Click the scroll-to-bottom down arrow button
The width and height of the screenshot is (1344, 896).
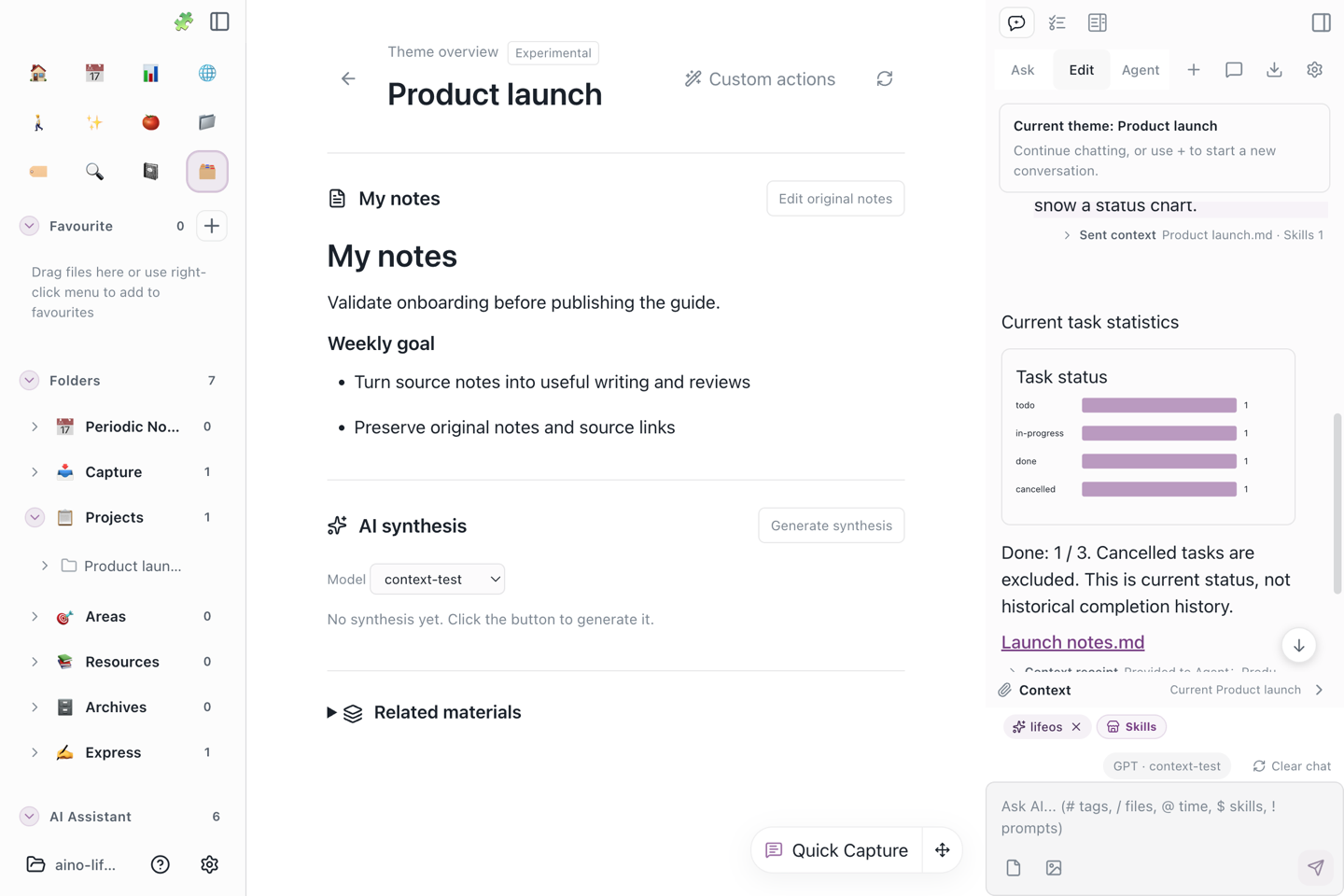(x=1298, y=645)
